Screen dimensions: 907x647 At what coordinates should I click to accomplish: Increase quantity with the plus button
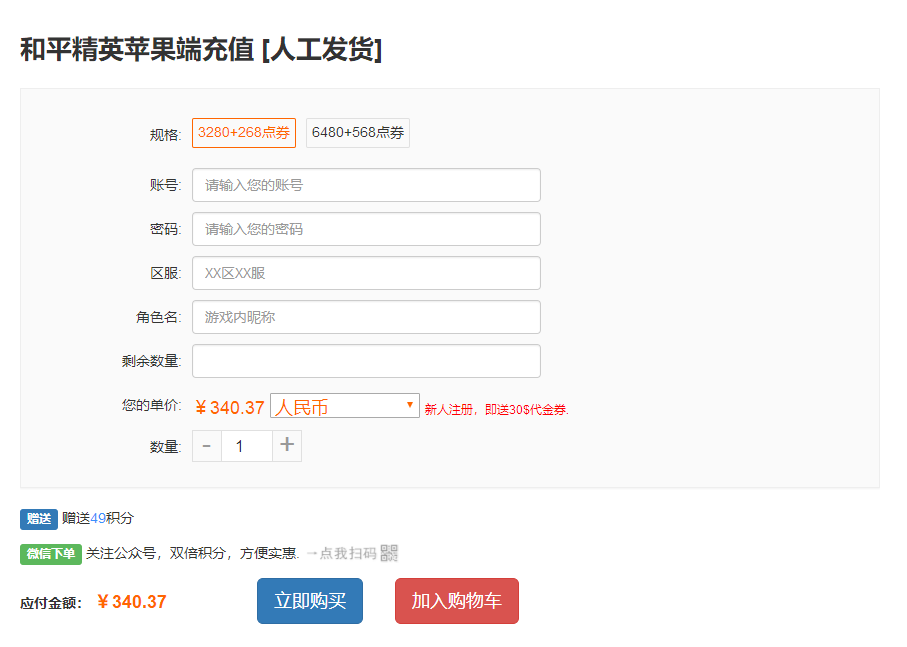coord(287,446)
